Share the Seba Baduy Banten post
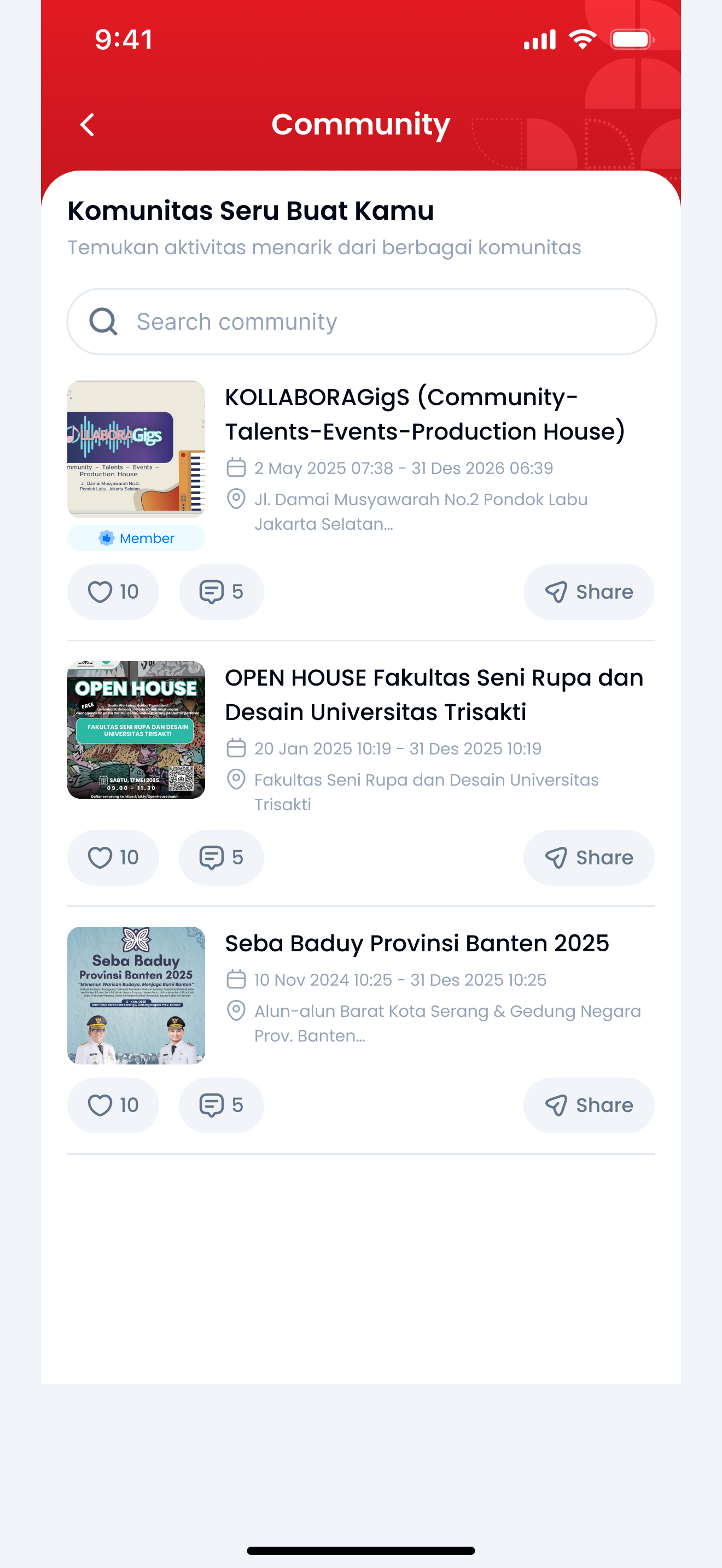Image resolution: width=722 pixels, height=1568 pixels. pos(589,1105)
